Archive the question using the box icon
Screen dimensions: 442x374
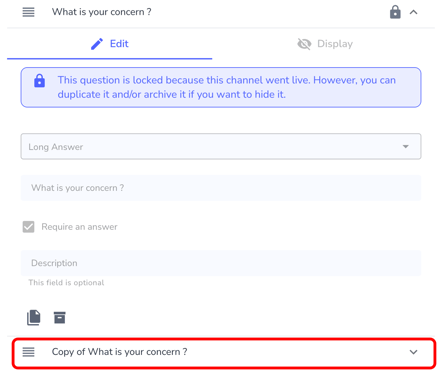(60, 318)
